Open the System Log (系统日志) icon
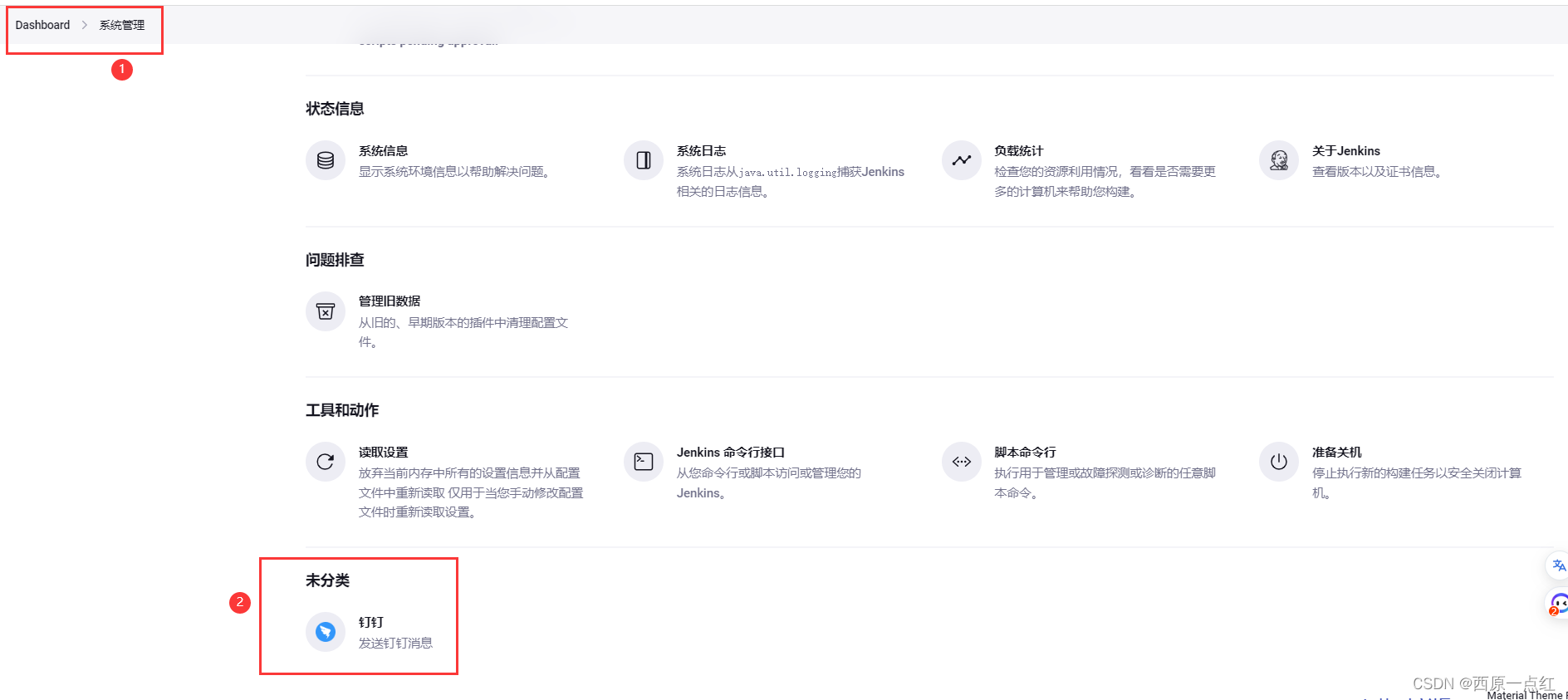The image size is (1568, 700). pos(644,160)
